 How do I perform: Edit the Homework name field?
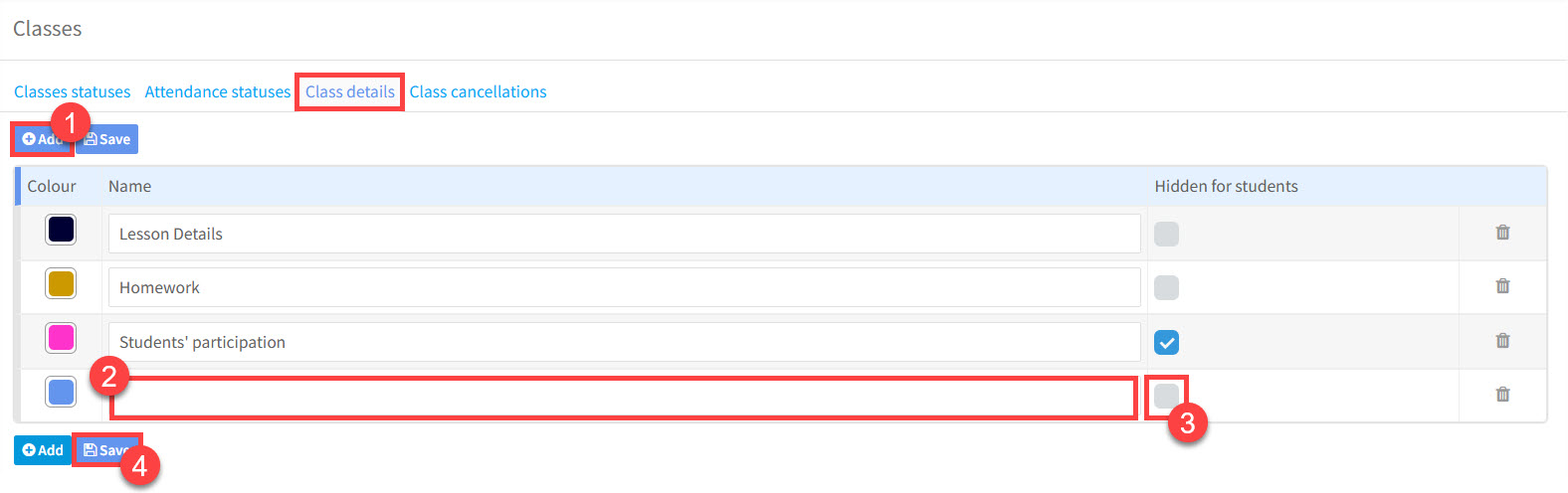click(x=624, y=287)
